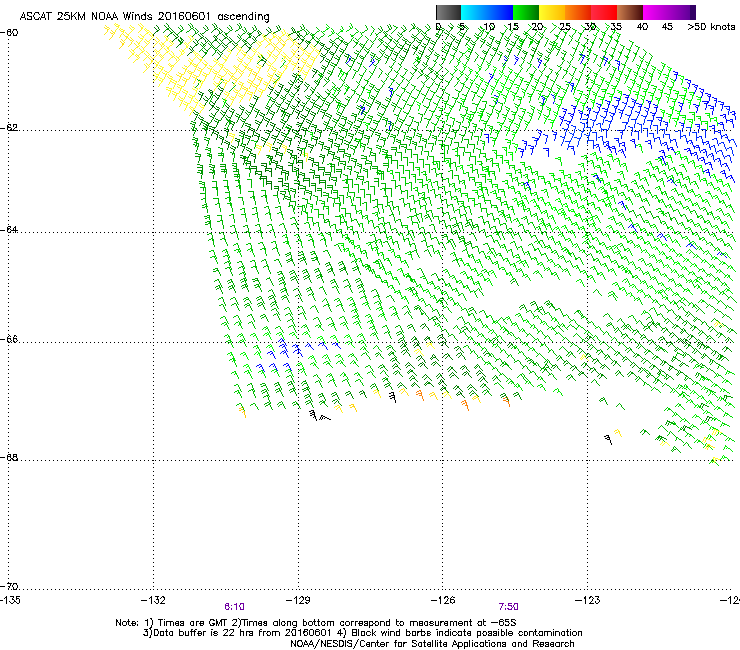Click the '-62' latitude axis label

coord(9,128)
